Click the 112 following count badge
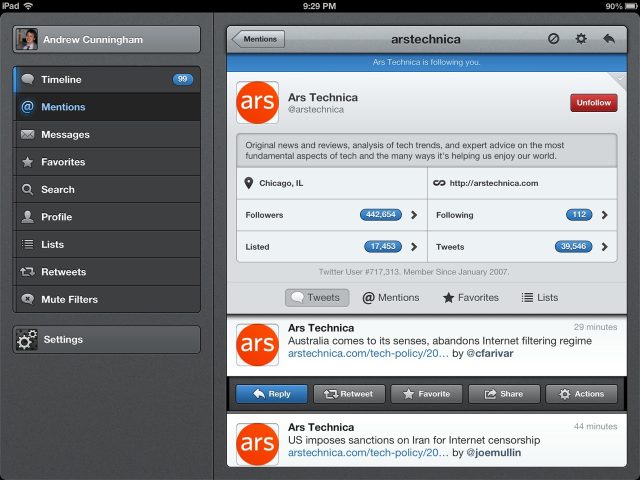This screenshot has width=640, height=480. pyautogui.click(x=579, y=215)
